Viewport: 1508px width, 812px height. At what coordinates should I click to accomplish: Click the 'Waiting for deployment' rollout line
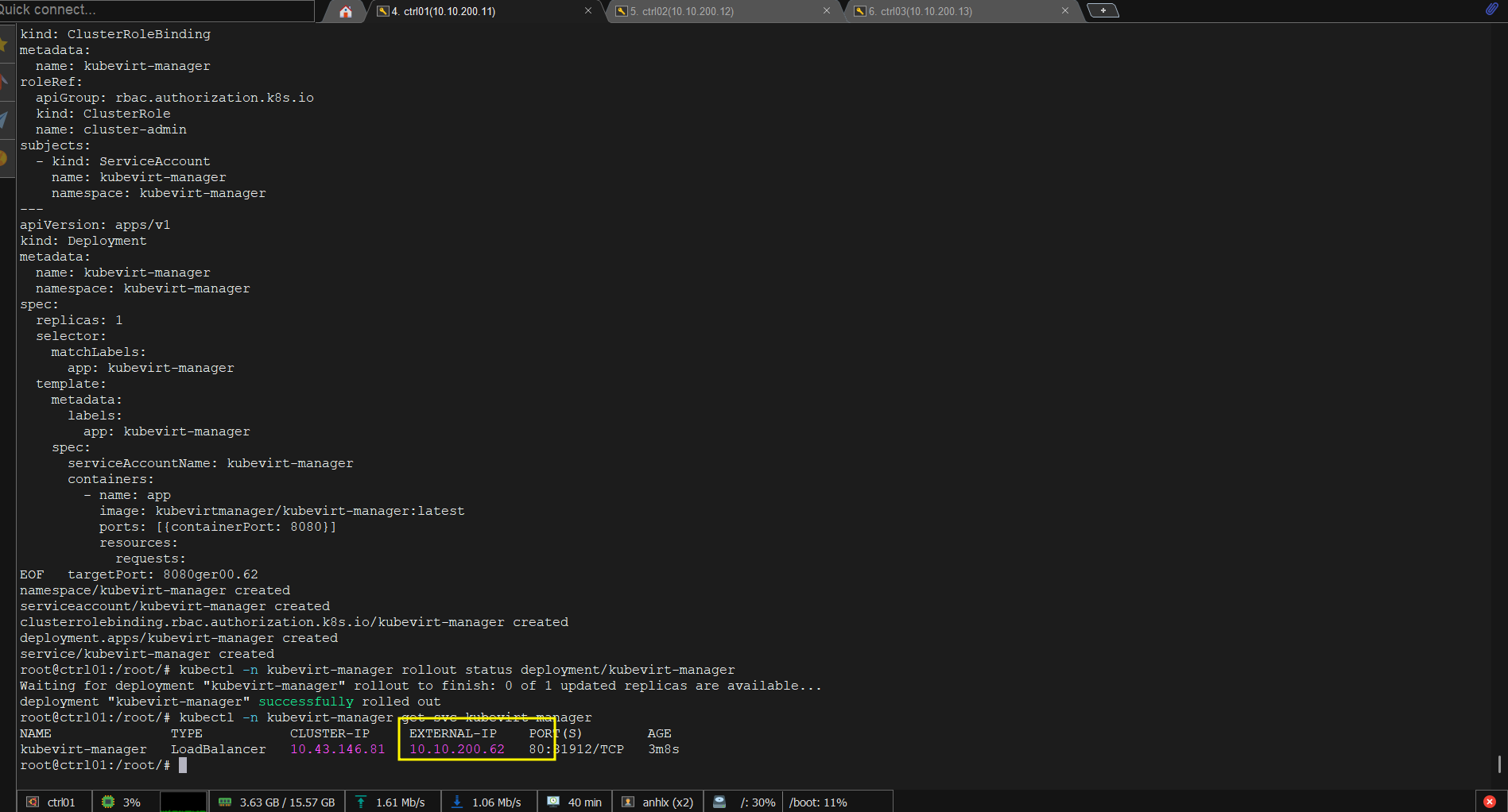421,686
